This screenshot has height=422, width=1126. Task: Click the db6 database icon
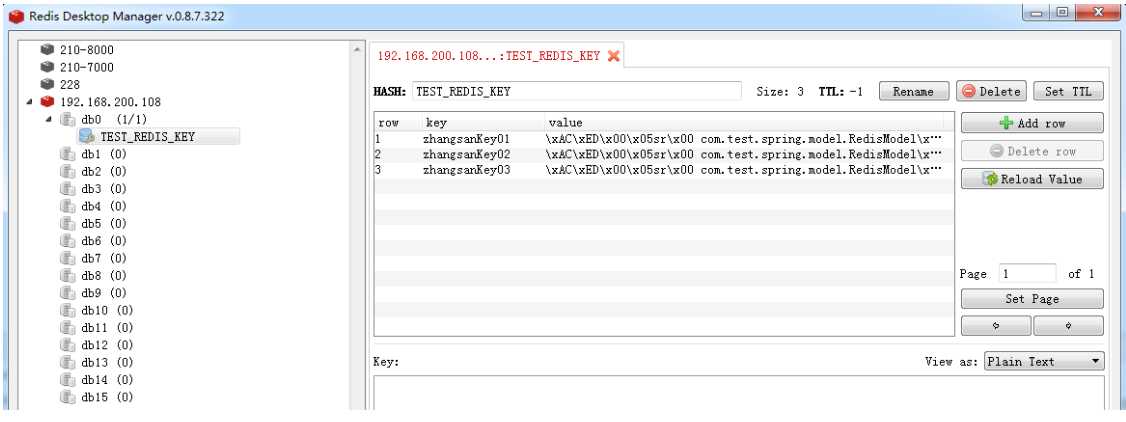[68, 240]
